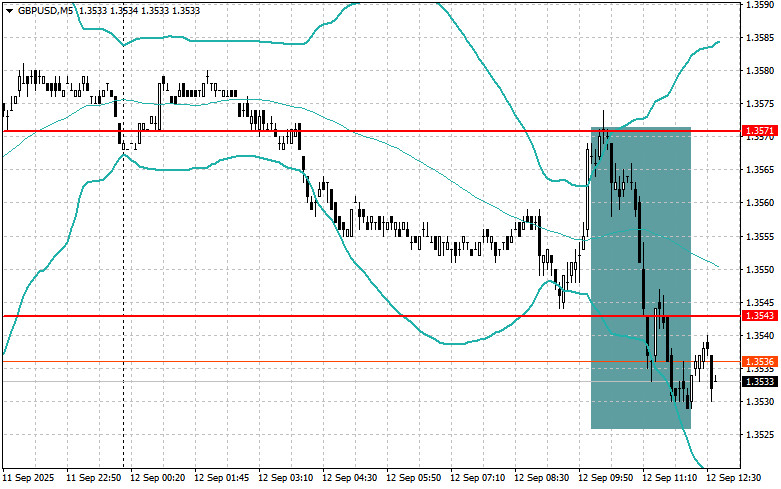The width and height of the screenshot is (781, 489).
Task: Click the 12 Sep 07:10 time label
Action: point(477,478)
